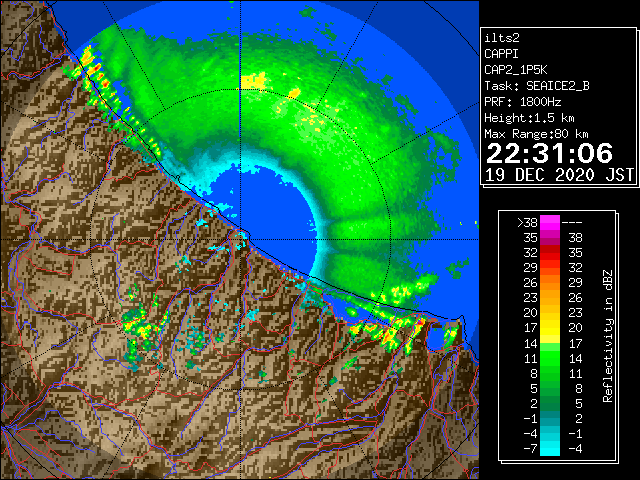
Task: Click the 'CAPPI' product label
Action: click(x=501, y=54)
